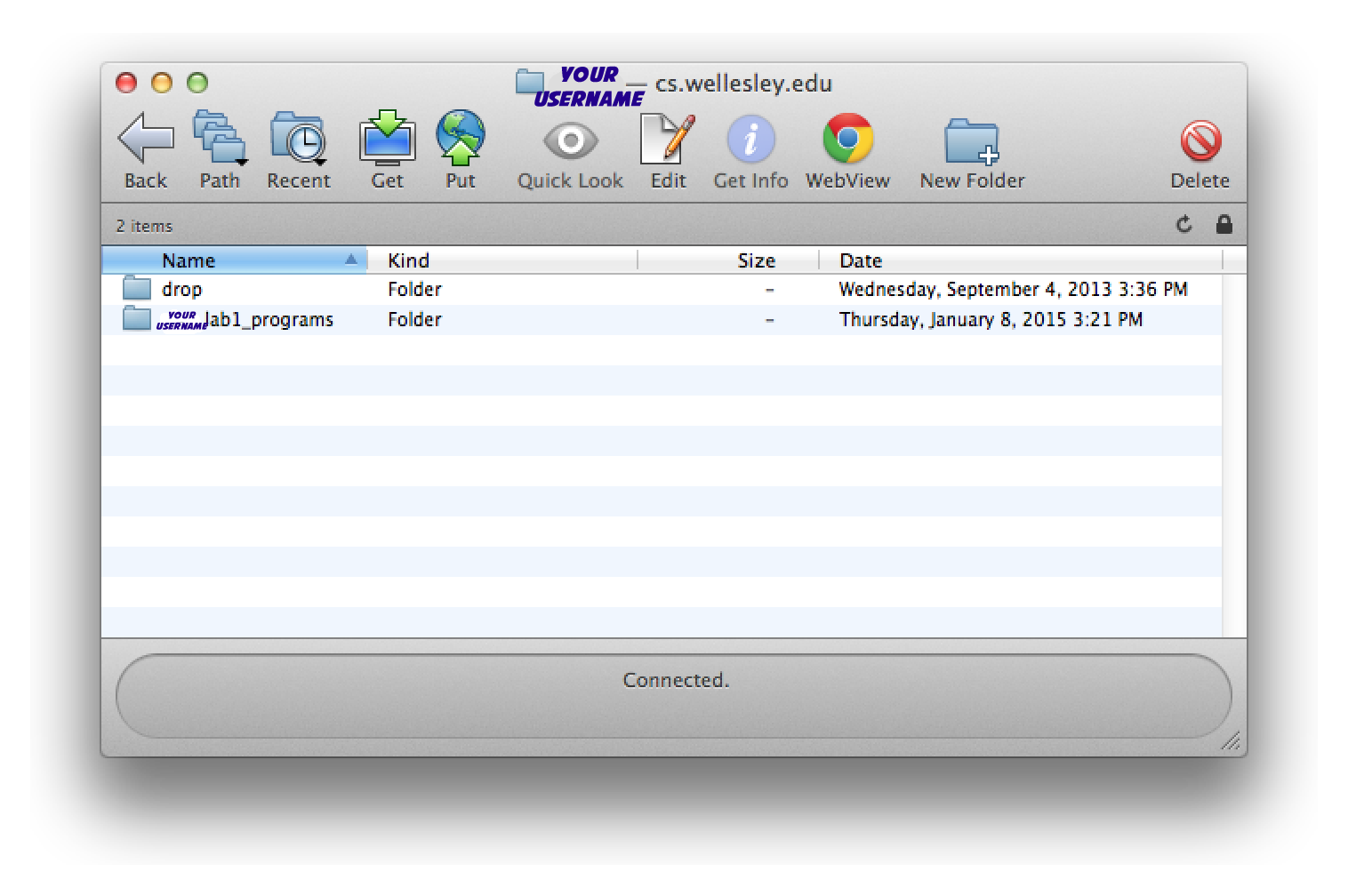Toggle the lock icon
Viewport: 1348px width, 896px height.
point(1224,224)
